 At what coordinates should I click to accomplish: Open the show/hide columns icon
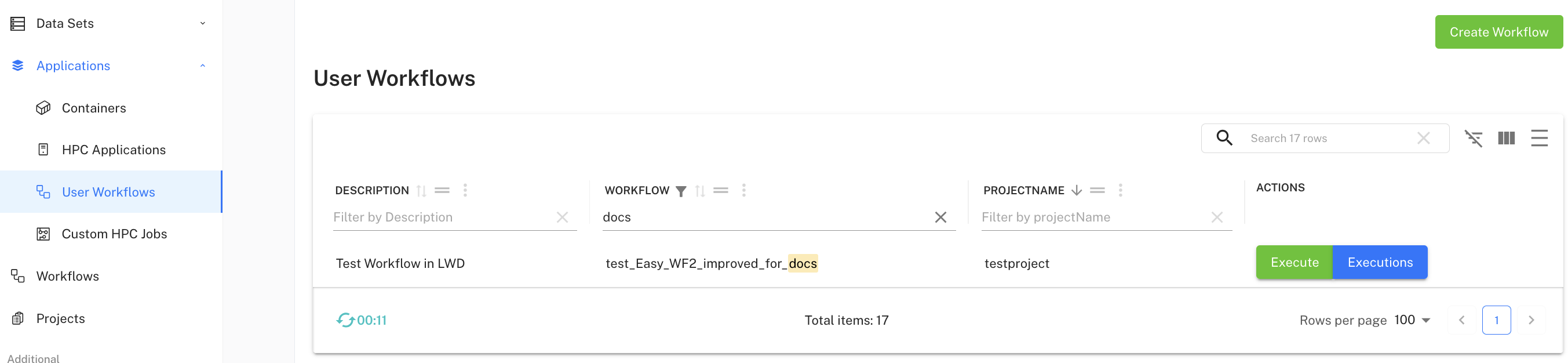pos(1506,138)
